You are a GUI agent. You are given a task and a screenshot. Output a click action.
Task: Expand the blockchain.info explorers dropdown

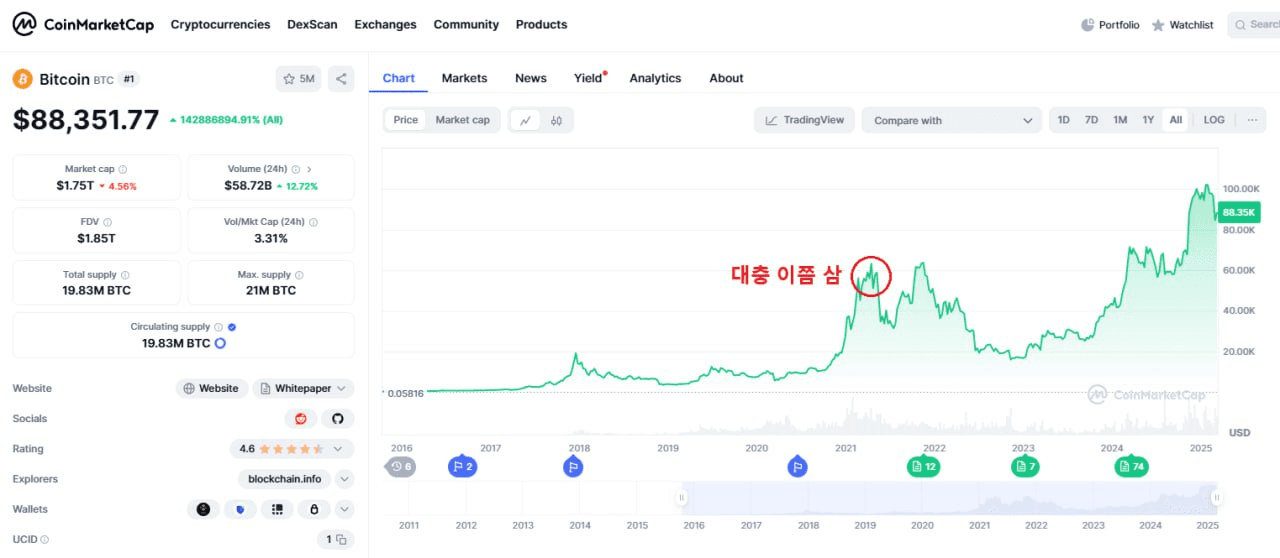pyautogui.click(x=344, y=479)
